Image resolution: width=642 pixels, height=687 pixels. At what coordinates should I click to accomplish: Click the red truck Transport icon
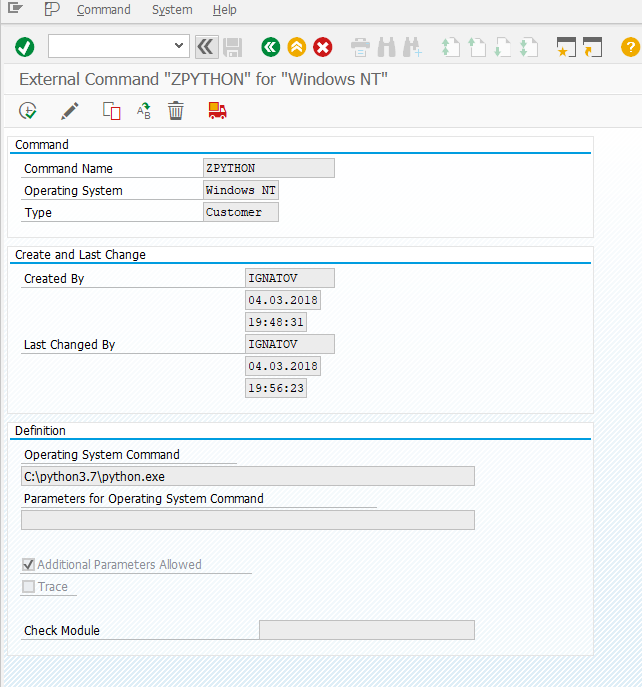pyautogui.click(x=217, y=110)
